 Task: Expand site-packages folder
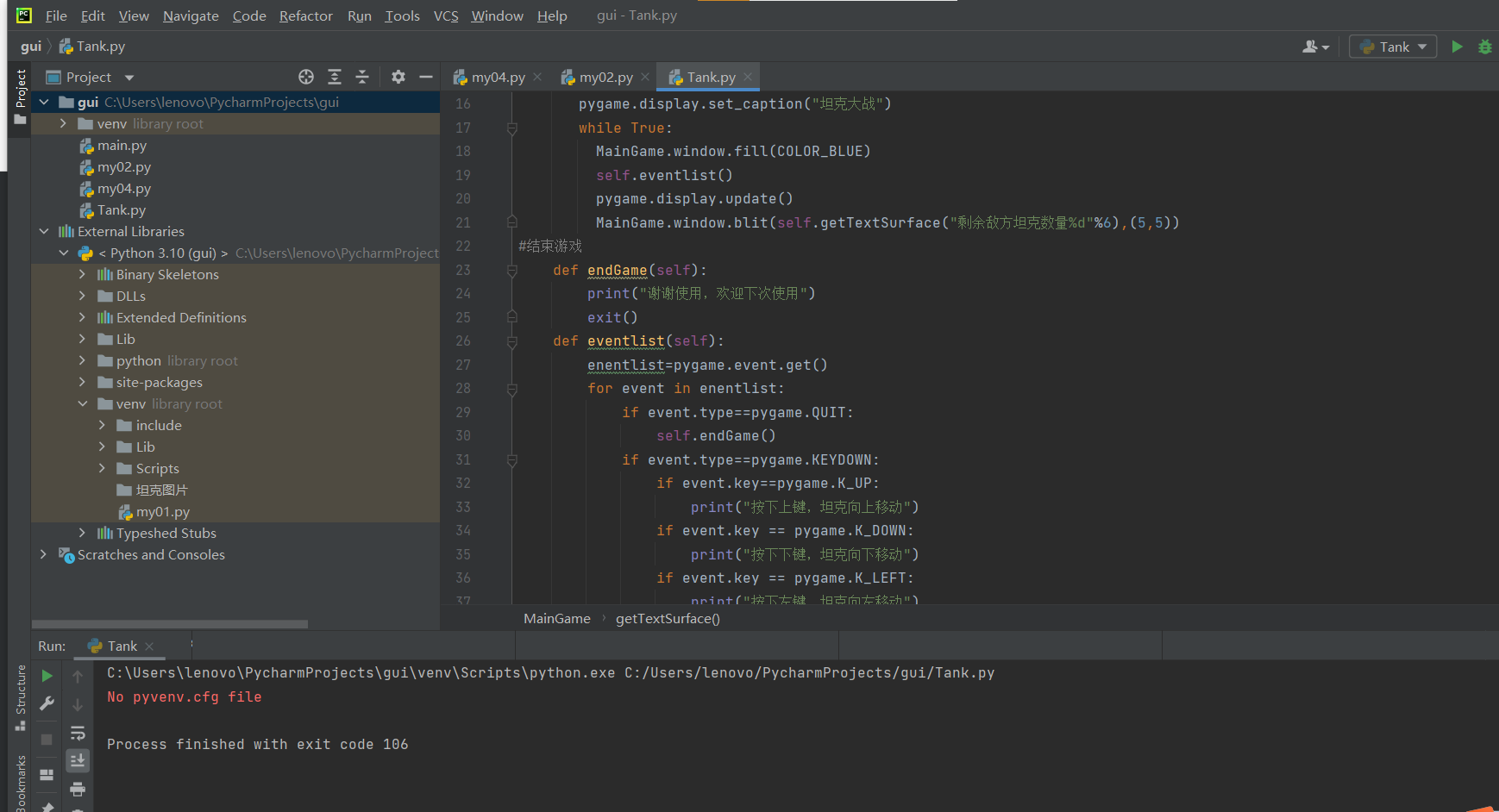point(82,382)
